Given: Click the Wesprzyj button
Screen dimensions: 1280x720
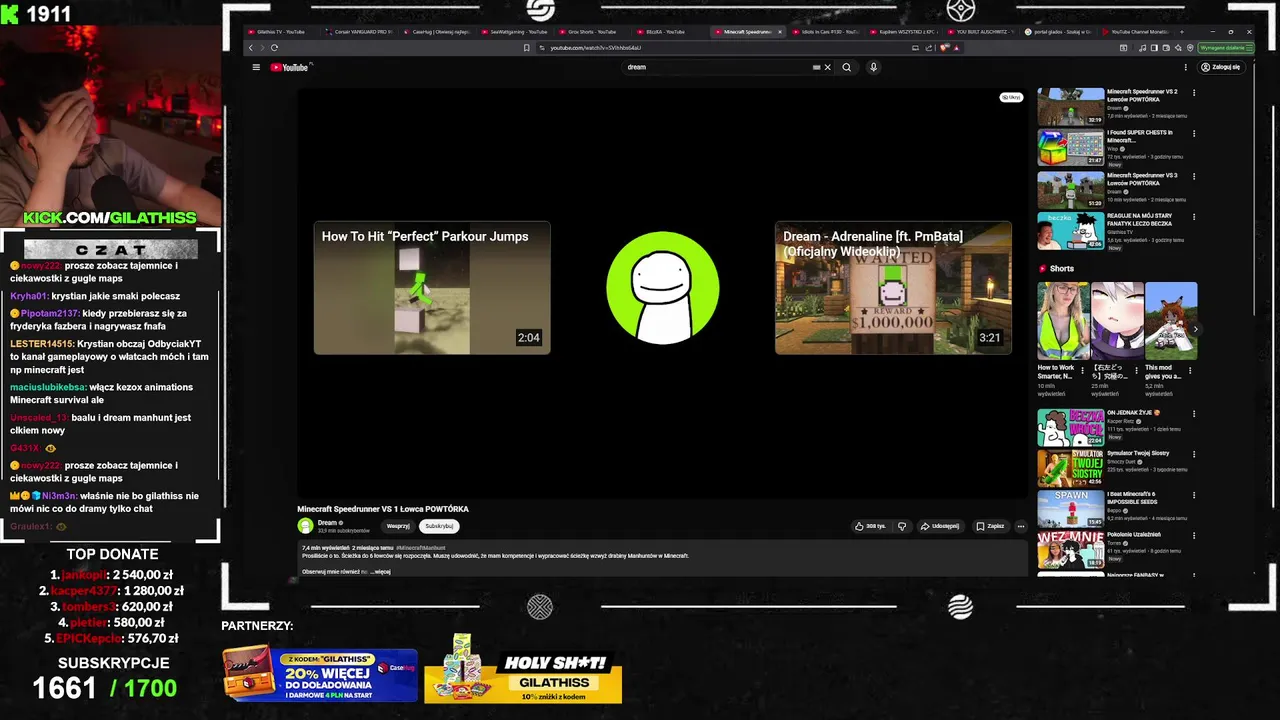Looking at the screenshot, I should click(x=398, y=526).
